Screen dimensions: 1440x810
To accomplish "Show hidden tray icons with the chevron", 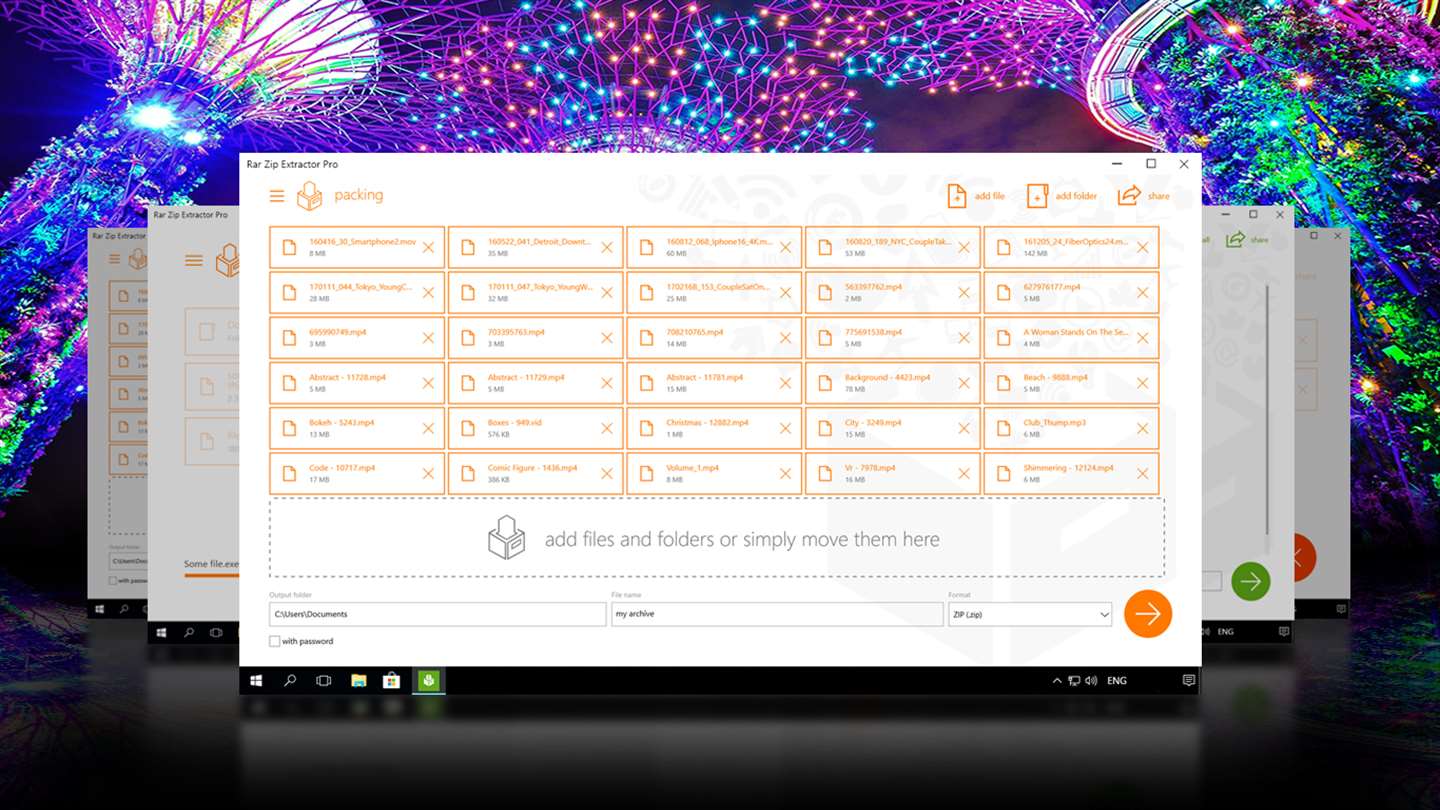I will click(1057, 681).
